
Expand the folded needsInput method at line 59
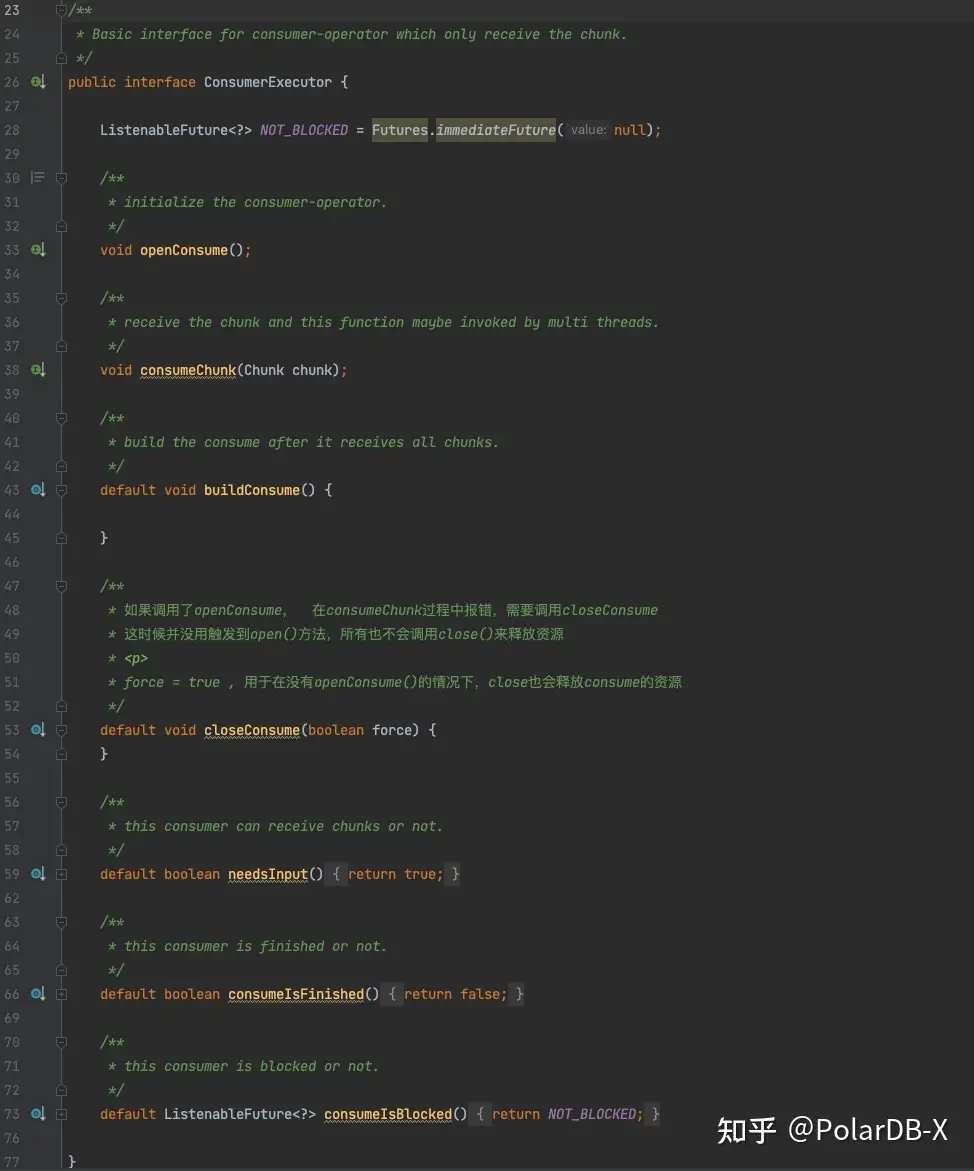click(x=62, y=874)
